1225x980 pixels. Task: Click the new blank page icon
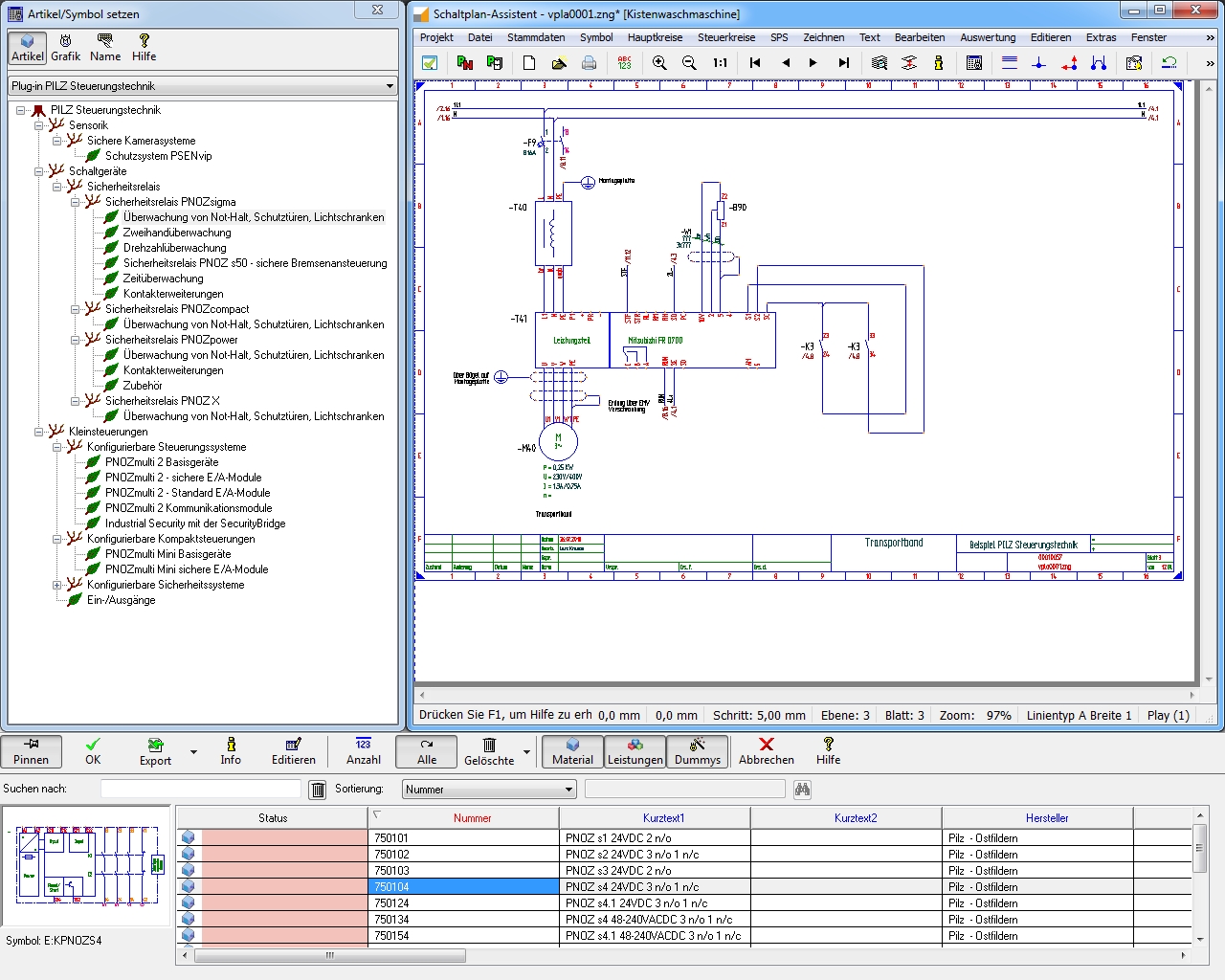[529, 63]
